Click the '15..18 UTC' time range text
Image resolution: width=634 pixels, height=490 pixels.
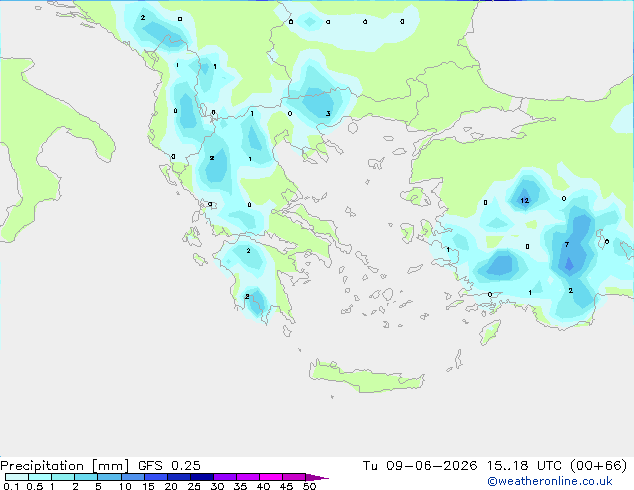[524, 466]
